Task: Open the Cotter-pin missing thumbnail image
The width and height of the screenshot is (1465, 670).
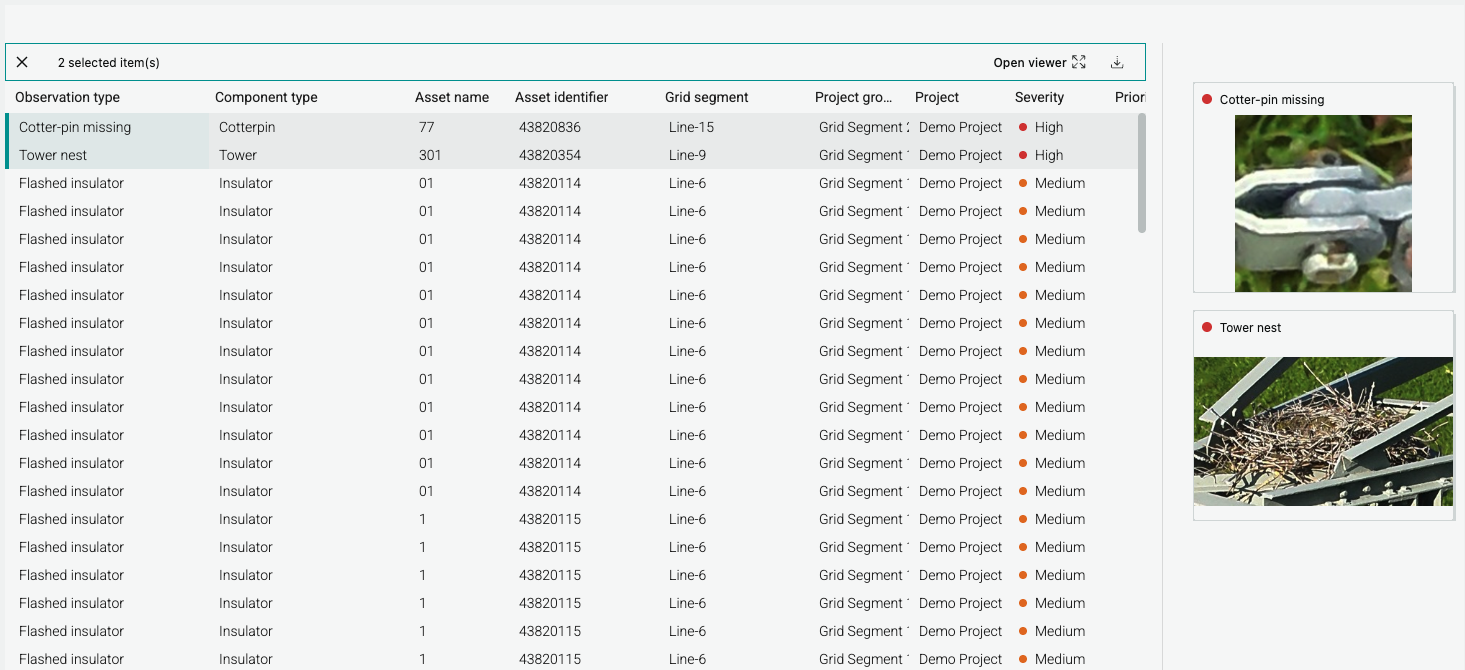Action: coord(1322,203)
